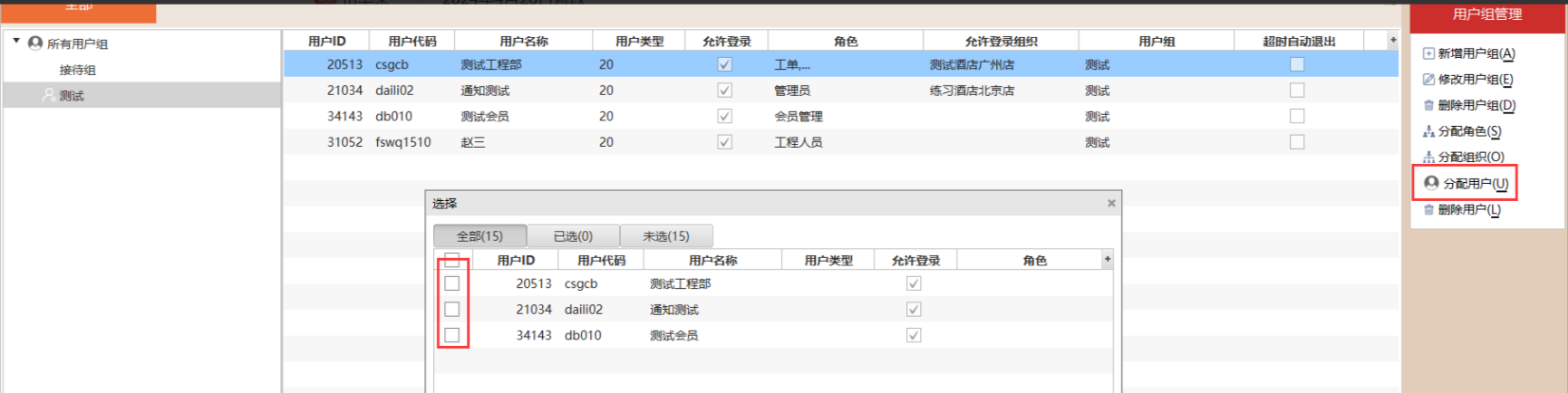The image size is (1568, 393).
Task: Open column chooser plus in main table header
Action: (x=1393, y=40)
